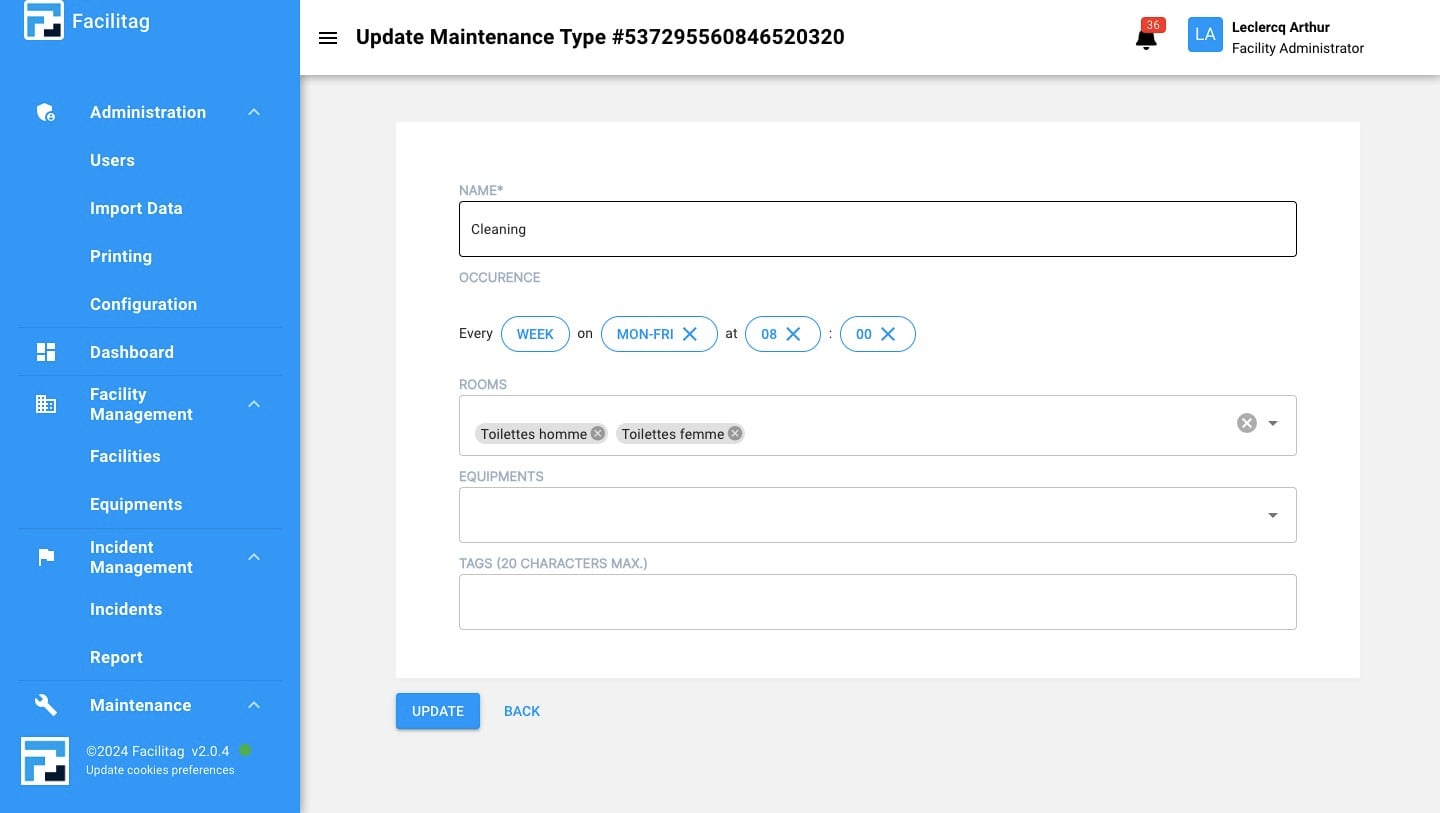Open the Equipments dropdown

point(1273,515)
